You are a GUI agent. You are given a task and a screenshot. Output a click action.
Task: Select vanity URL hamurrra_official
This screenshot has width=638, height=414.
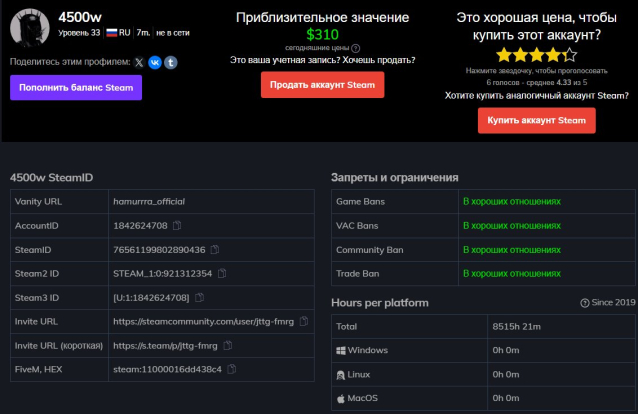coord(149,202)
